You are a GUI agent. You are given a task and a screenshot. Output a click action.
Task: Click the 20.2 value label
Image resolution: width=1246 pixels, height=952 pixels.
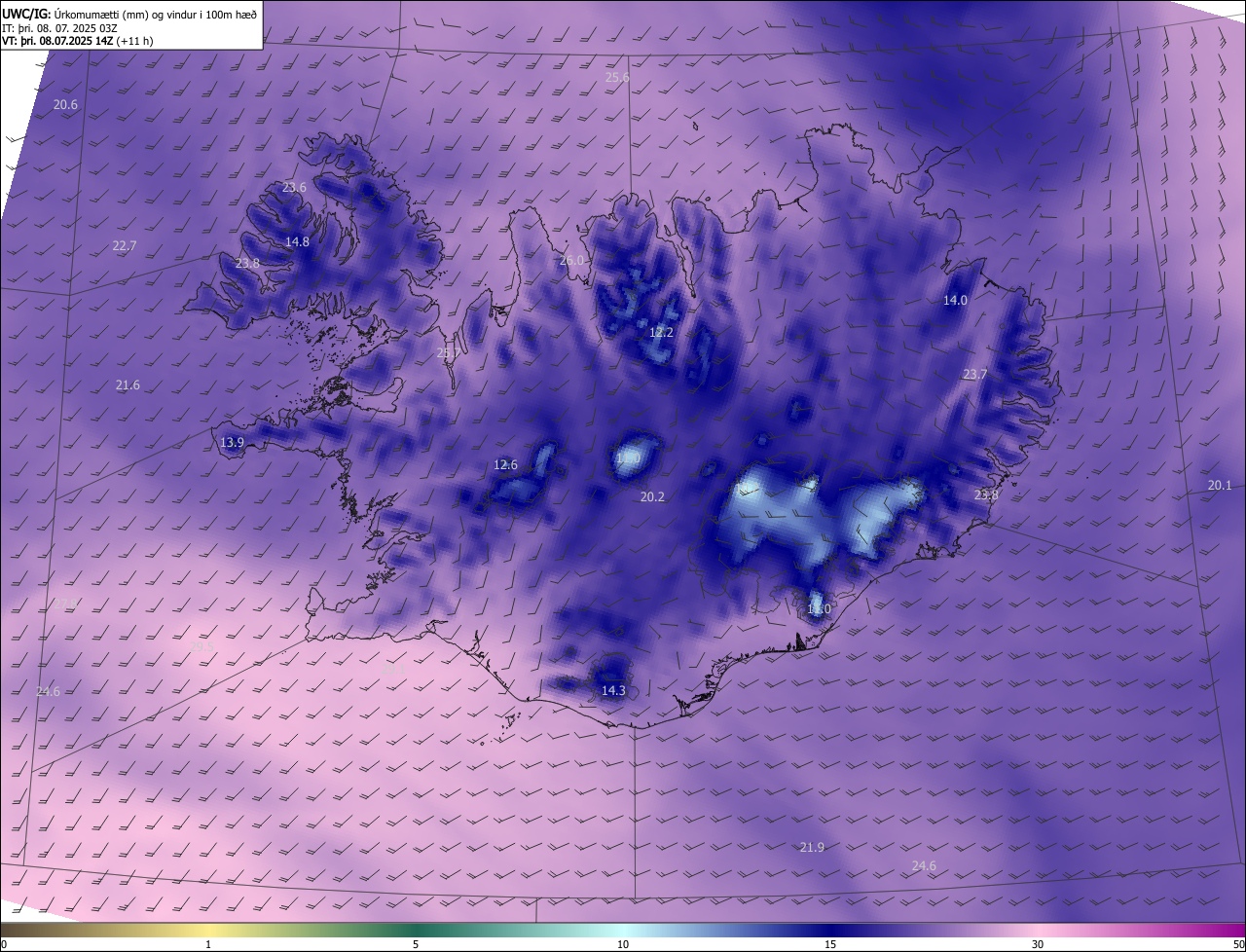click(652, 497)
